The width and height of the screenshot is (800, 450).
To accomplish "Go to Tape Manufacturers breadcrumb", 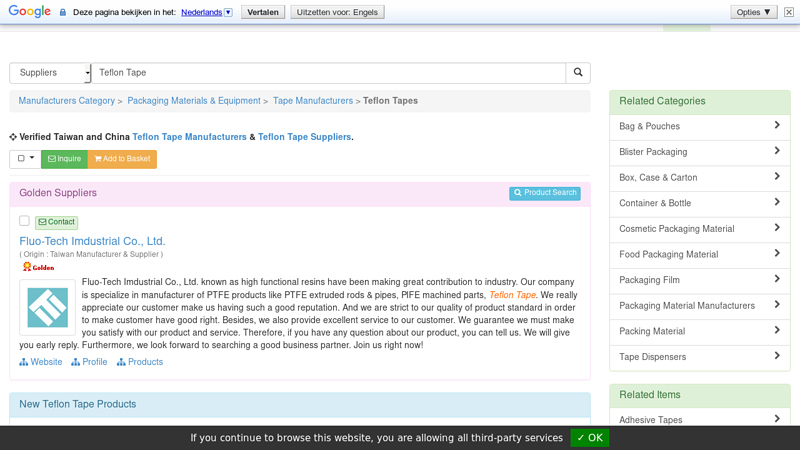I will pos(313,101).
